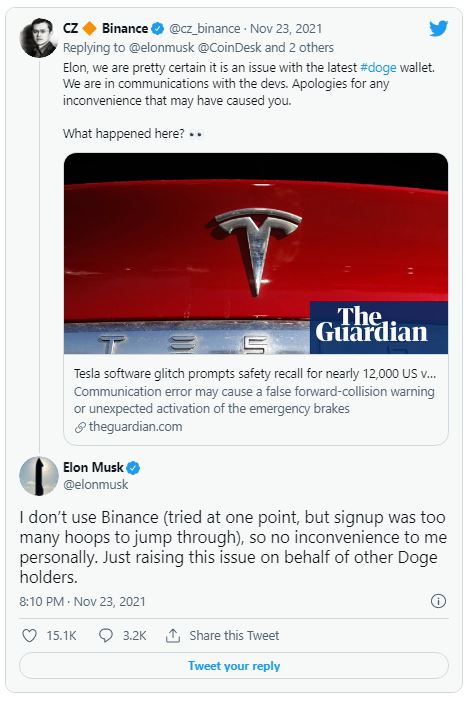Click CZ Binance verified badge

click(x=157, y=29)
